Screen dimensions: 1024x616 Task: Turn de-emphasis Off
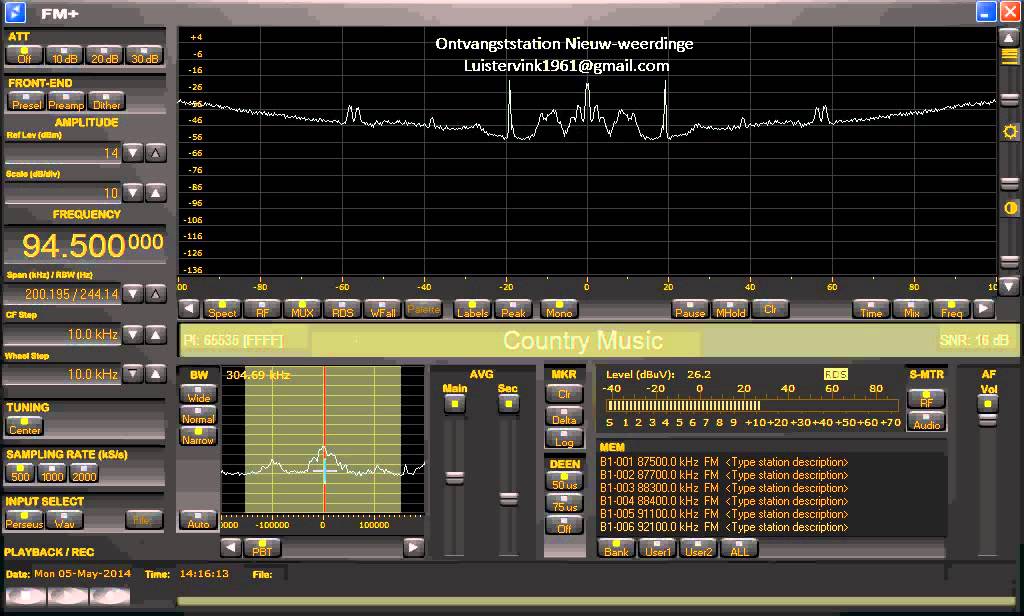click(x=564, y=525)
